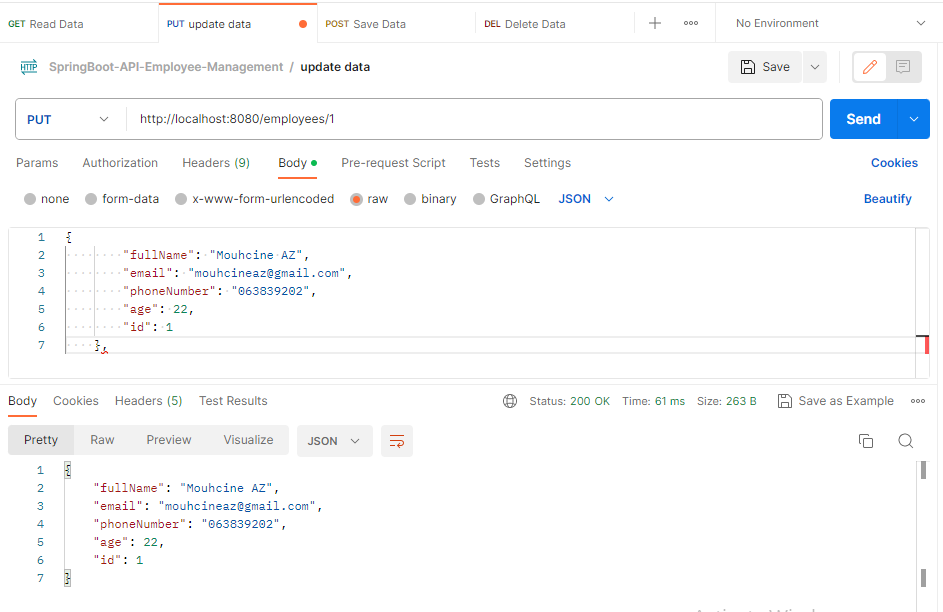
Task: Send the PUT request
Action: (864, 119)
